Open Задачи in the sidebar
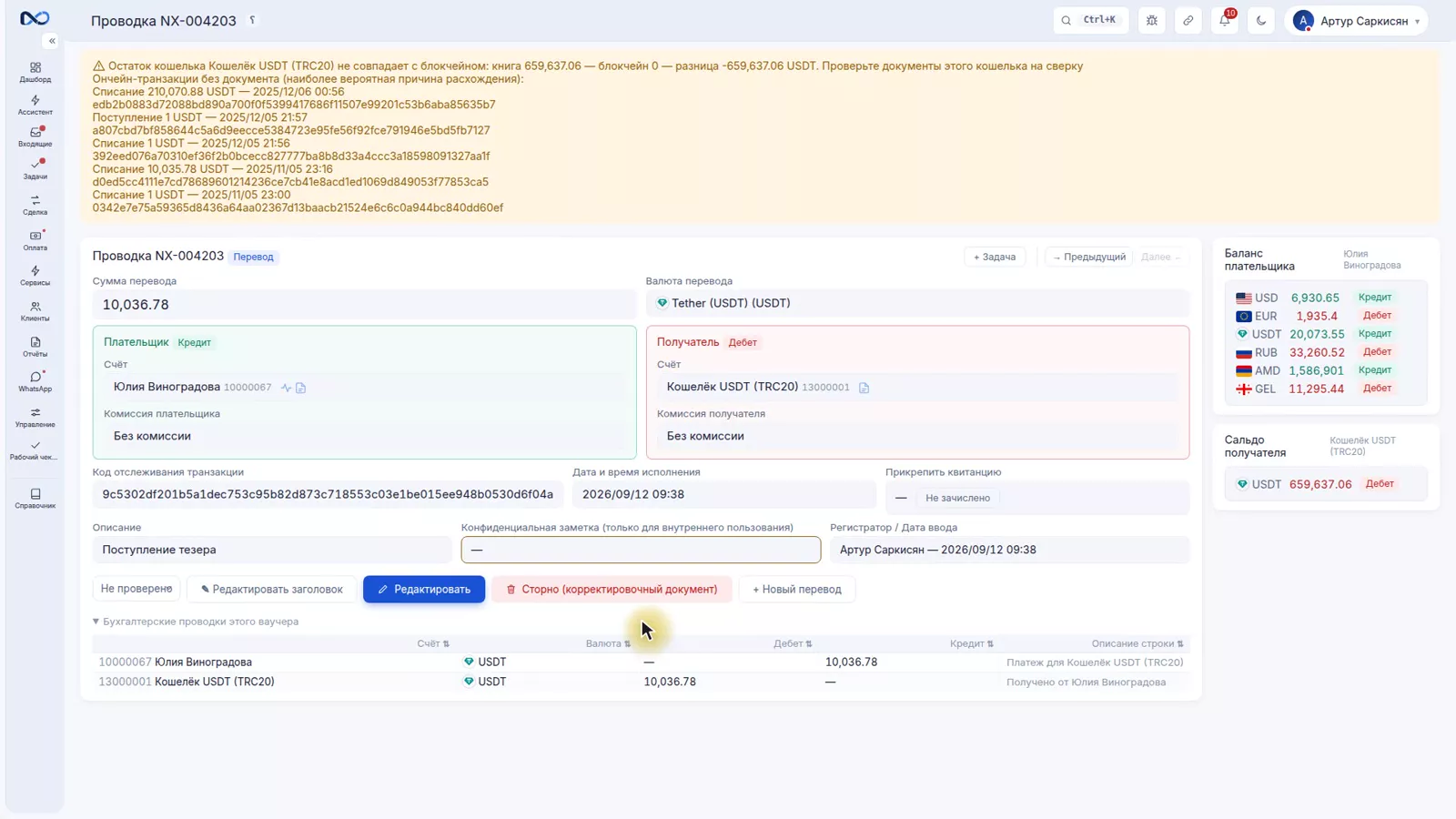 pyautogui.click(x=35, y=169)
